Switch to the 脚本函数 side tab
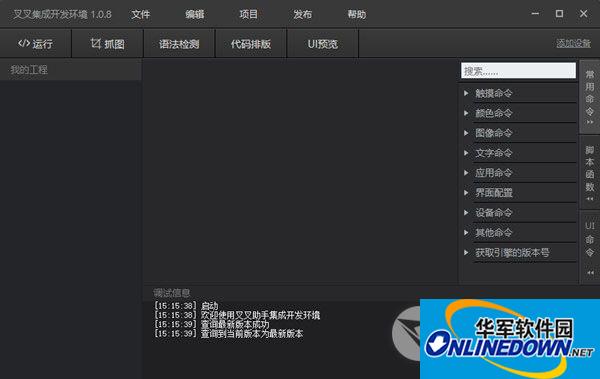The height and width of the screenshot is (379, 600). [x=590, y=172]
